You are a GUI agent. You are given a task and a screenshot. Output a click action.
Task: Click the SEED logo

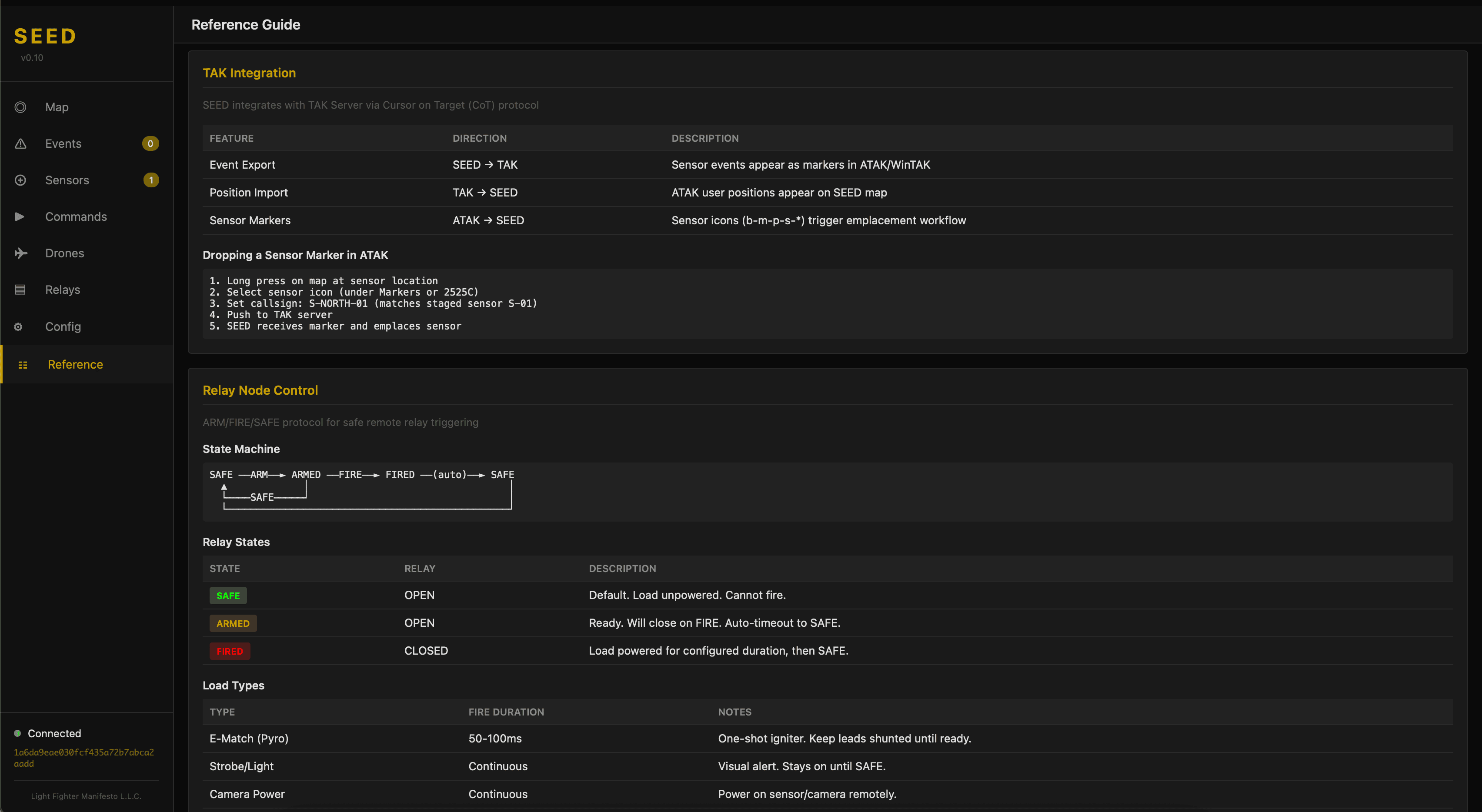45,36
